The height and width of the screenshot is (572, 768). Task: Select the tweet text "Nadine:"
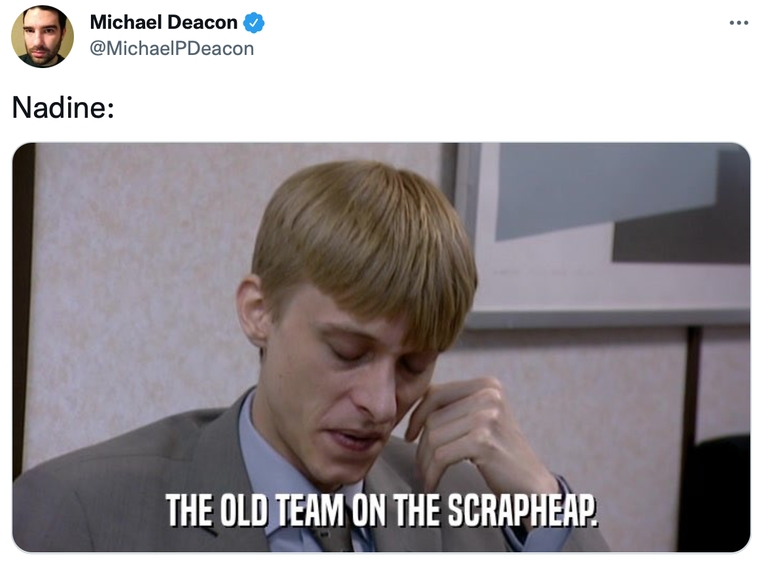coord(63,107)
